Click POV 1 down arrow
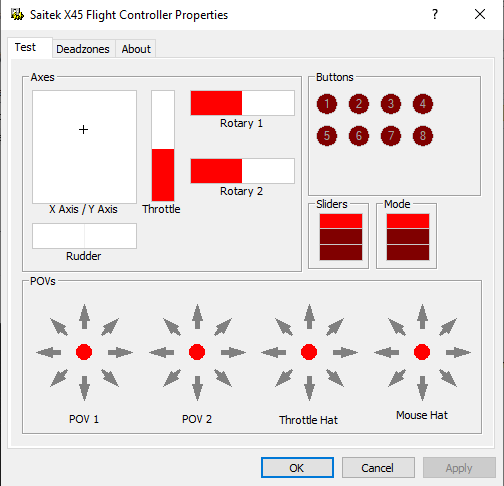The image size is (504, 486). 84,388
